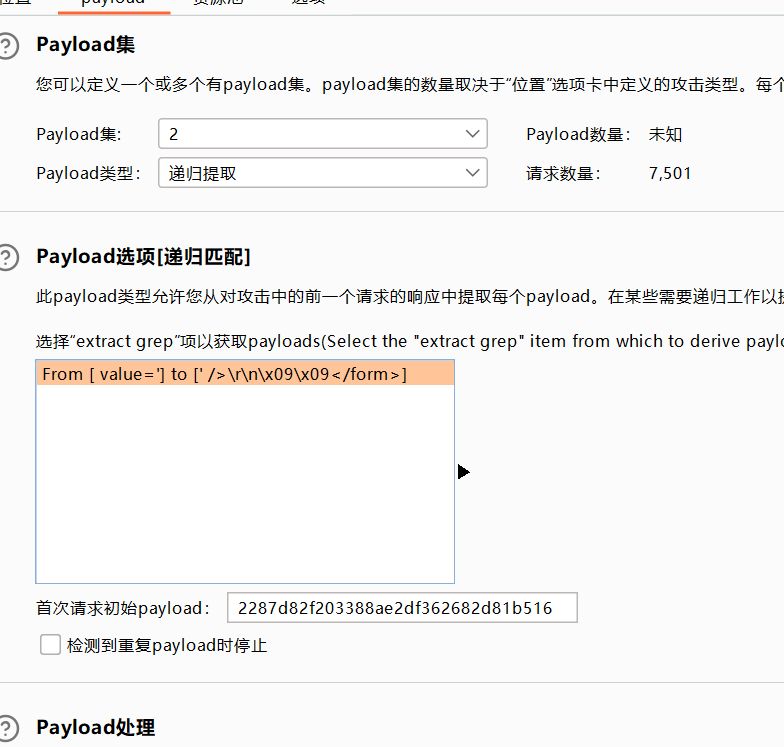
Task: Click the 首次请求初始payload input field
Action: coord(401,608)
